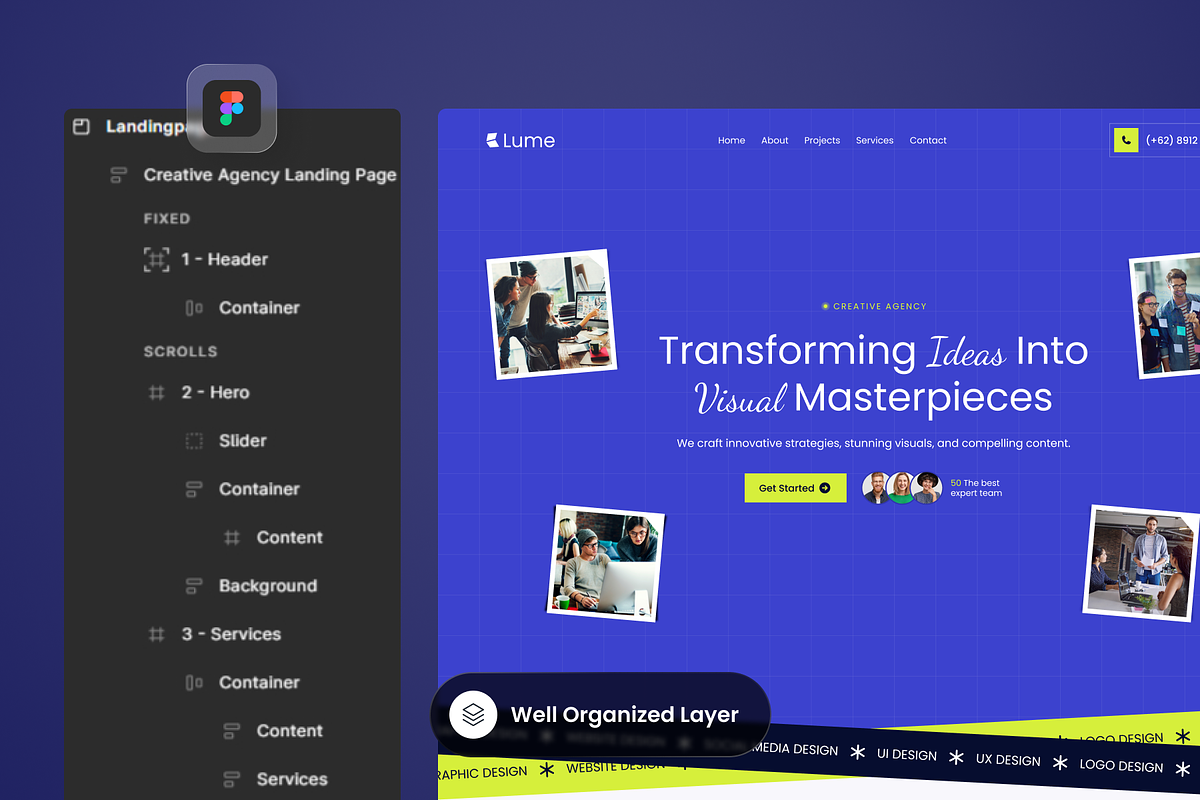The height and width of the screenshot is (800, 1200).
Task: Click the blonde woman avatar
Action: click(902, 488)
